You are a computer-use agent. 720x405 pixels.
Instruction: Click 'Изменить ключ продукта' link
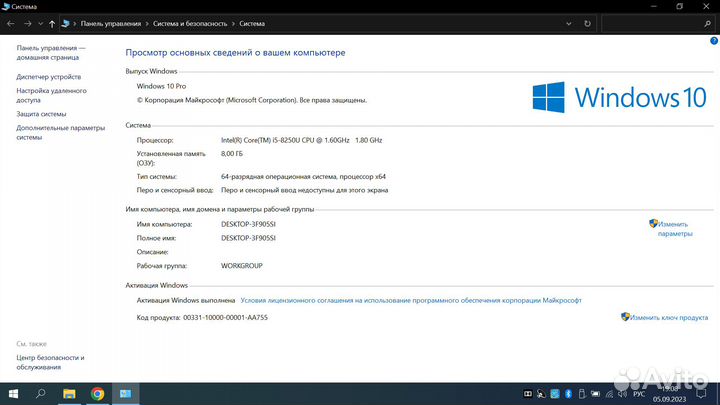pos(664,317)
